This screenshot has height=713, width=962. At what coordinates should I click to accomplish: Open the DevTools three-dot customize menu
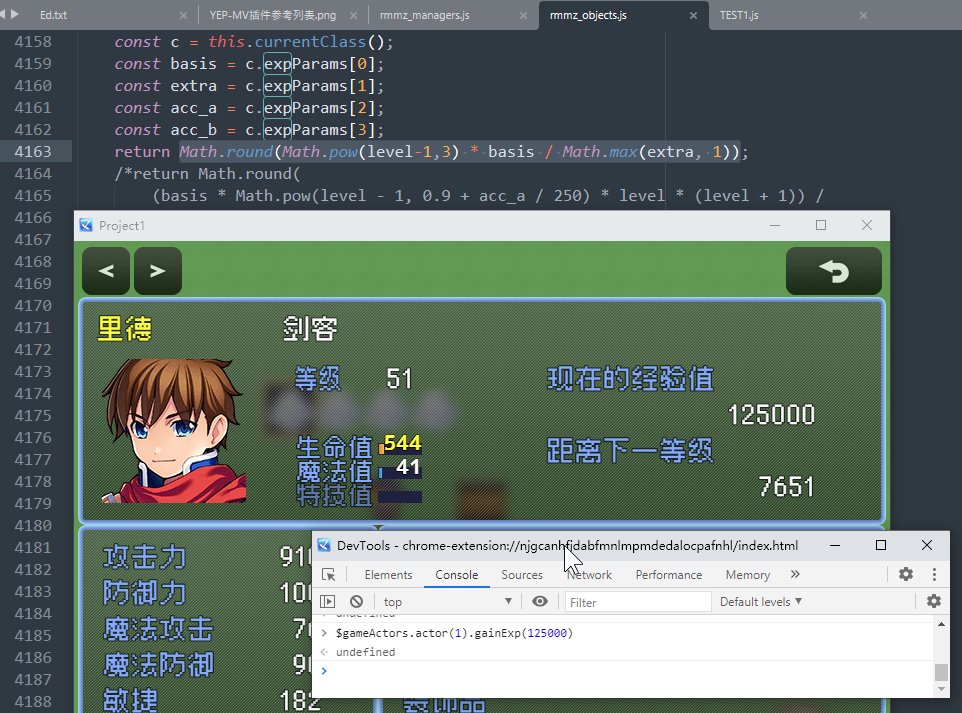pyautogui.click(x=934, y=574)
